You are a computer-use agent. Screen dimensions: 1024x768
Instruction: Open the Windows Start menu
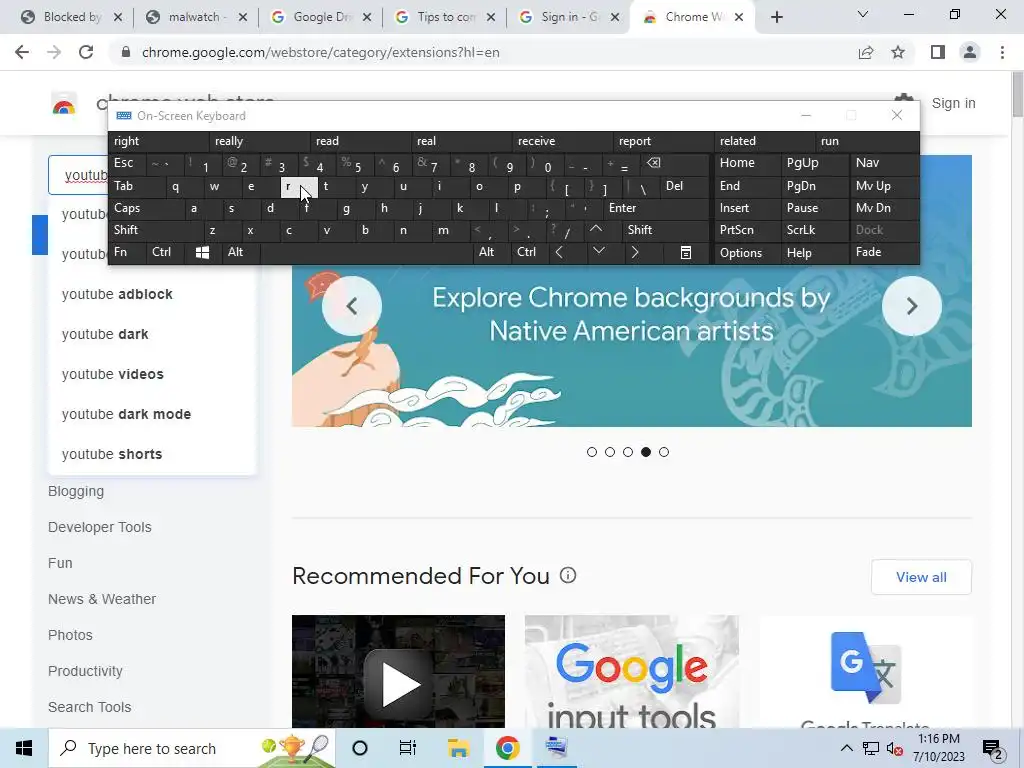[24, 748]
